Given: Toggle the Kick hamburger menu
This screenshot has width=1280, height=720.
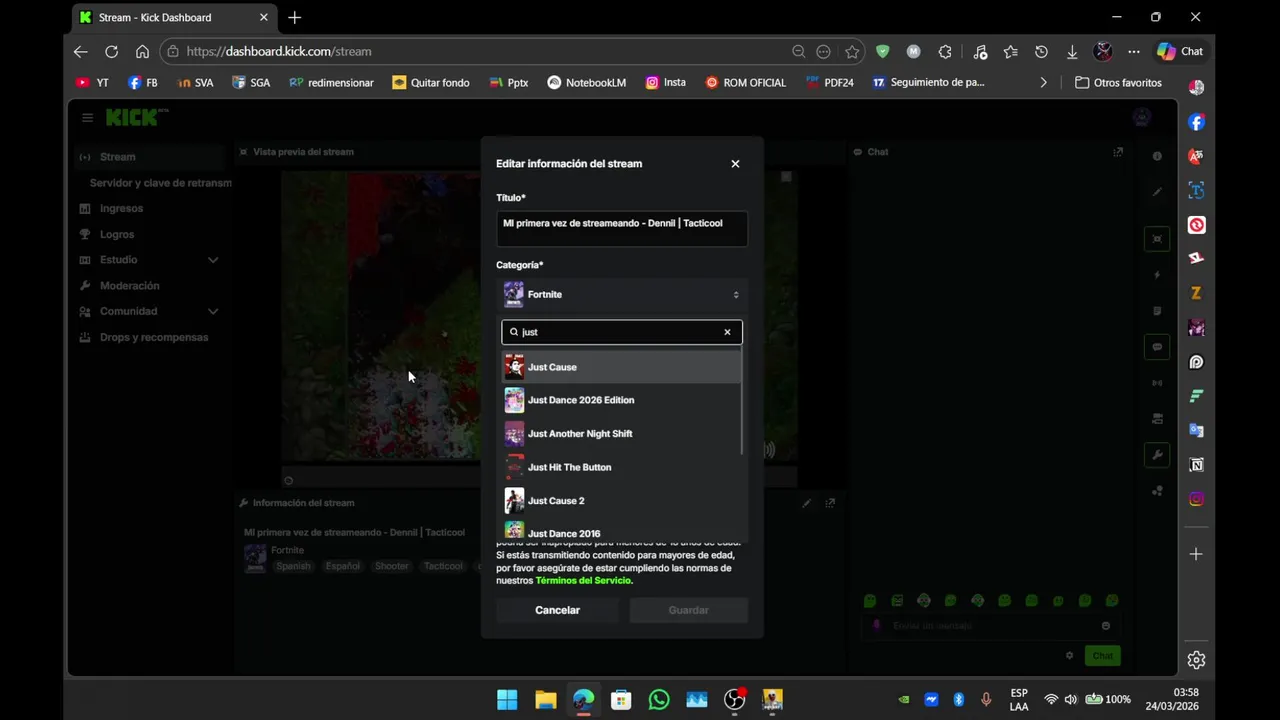Looking at the screenshot, I should [x=87, y=118].
